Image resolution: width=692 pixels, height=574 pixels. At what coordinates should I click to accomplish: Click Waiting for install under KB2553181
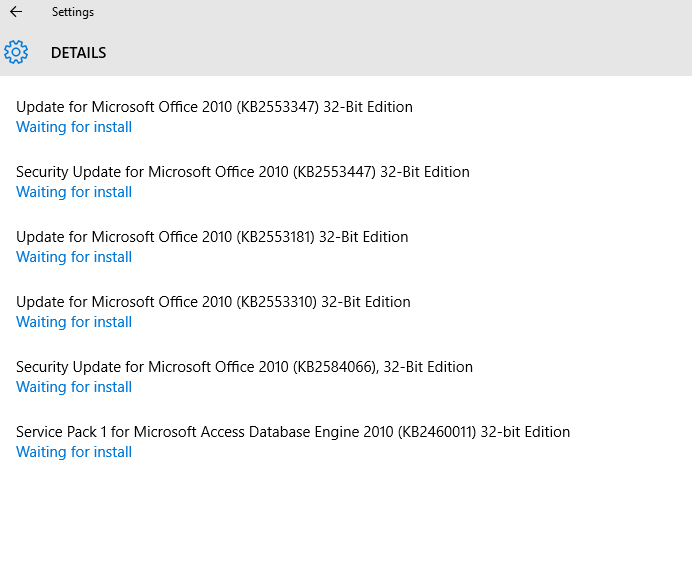(74, 257)
